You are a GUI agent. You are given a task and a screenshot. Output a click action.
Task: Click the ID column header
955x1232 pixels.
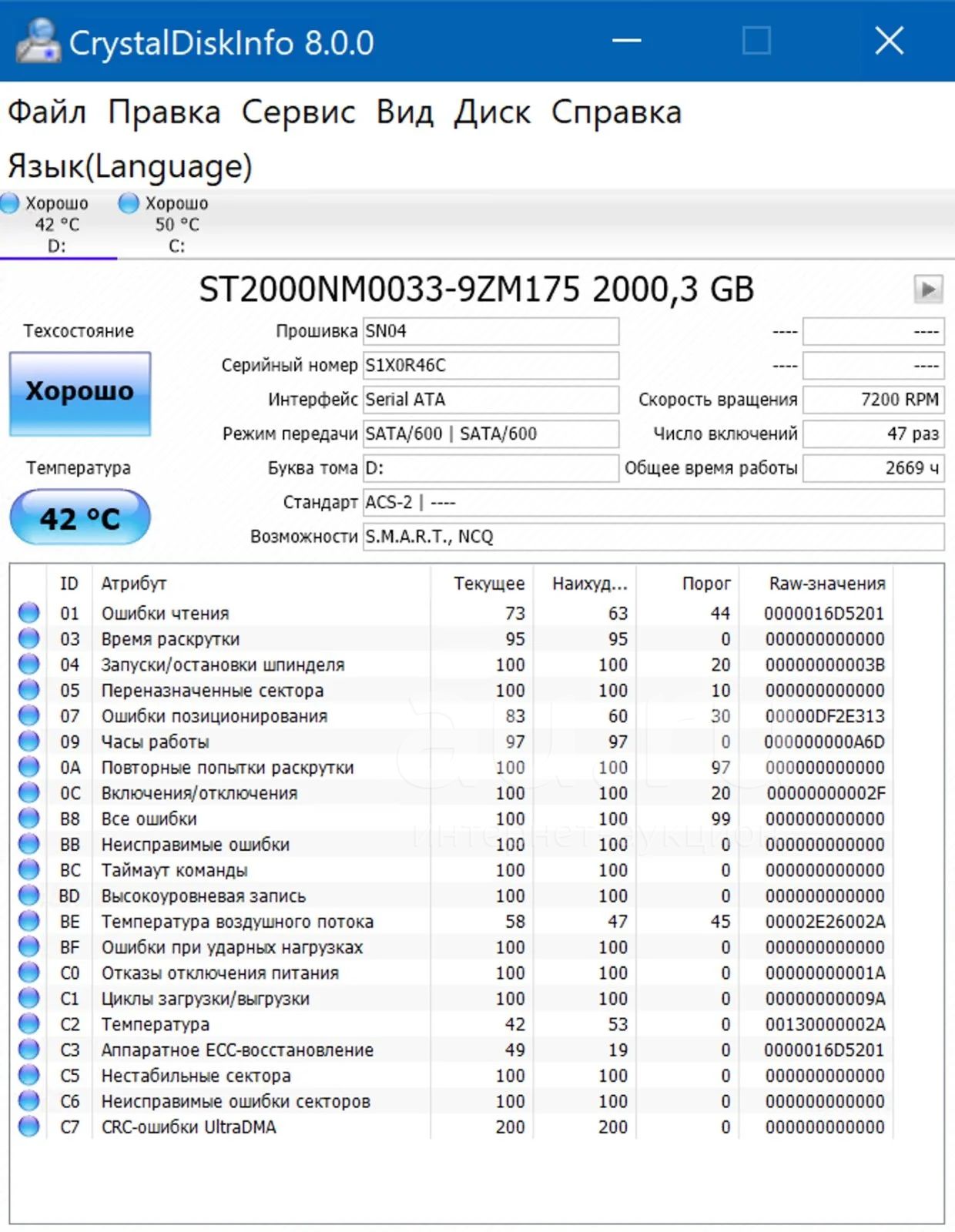click(x=69, y=584)
